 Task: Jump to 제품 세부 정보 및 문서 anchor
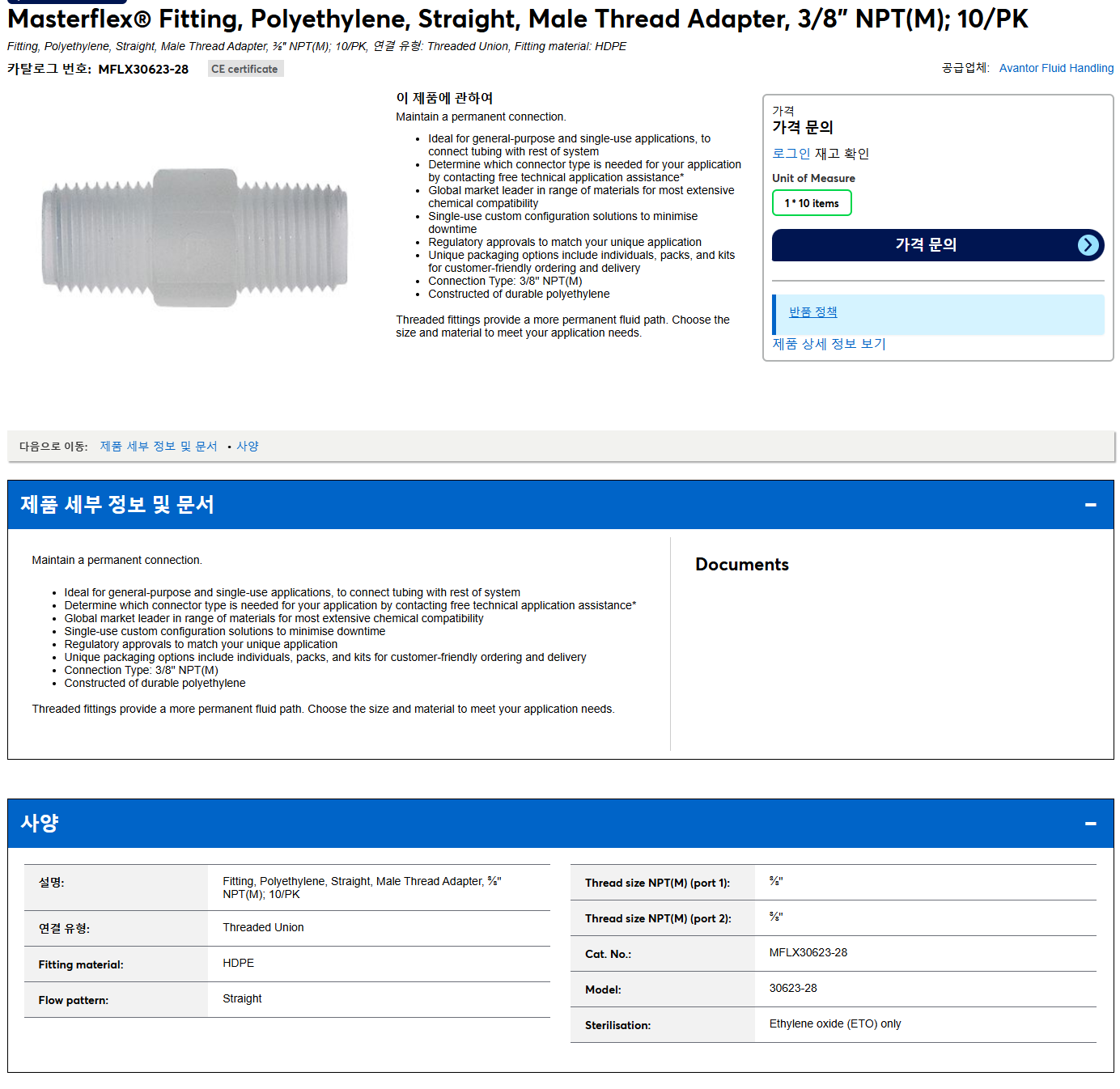tap(159, 447)
